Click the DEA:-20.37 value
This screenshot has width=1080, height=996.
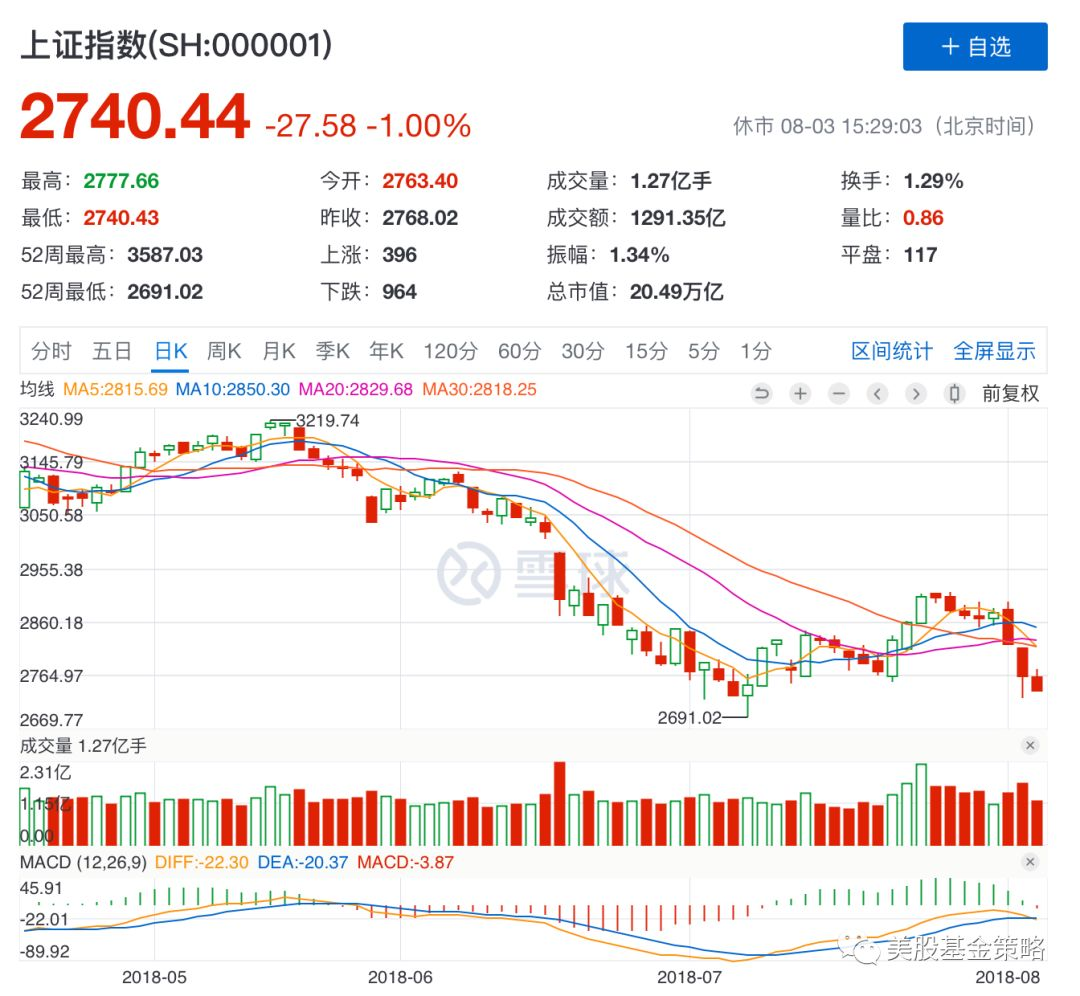303,862
